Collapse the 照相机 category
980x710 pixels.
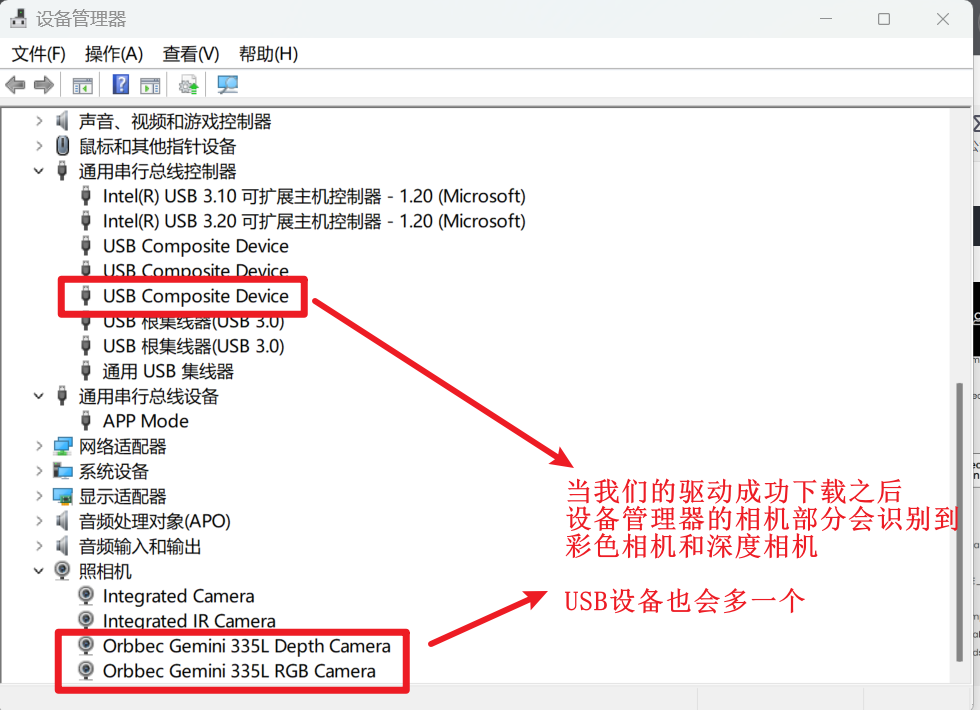pyautogui.click(x=38, y=570)
